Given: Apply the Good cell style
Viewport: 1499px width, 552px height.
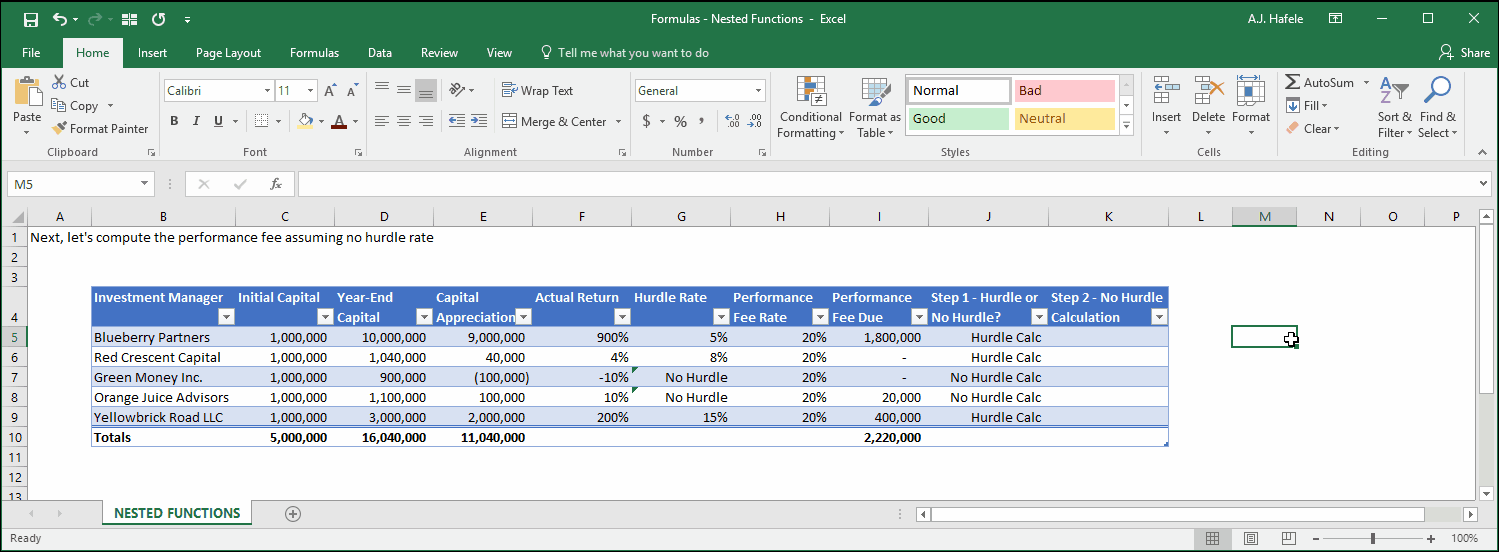Looking at the screenshot, I should pyautogui.click(x=958, y=118).
